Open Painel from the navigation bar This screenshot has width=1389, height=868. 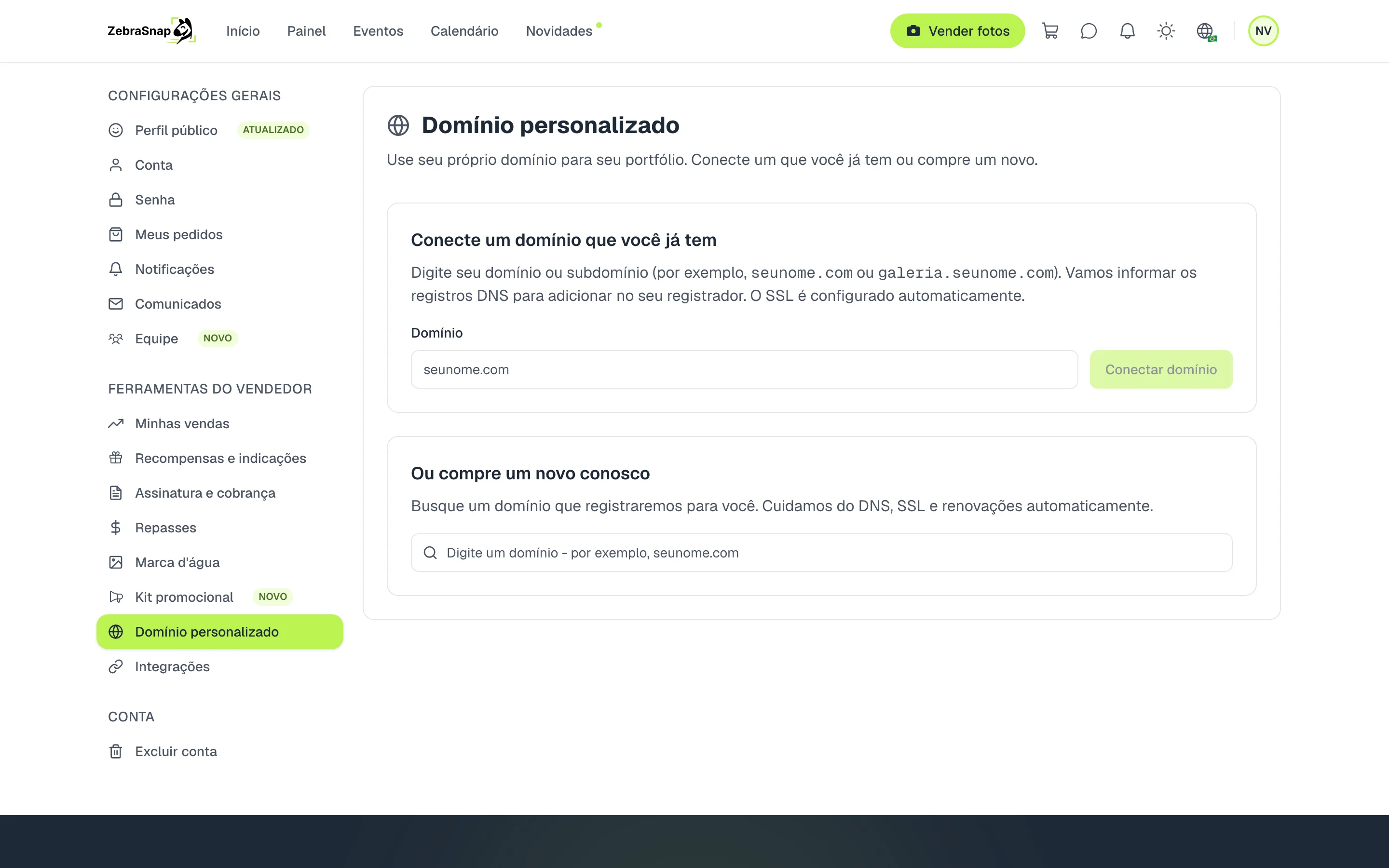(x=307, y=31)
